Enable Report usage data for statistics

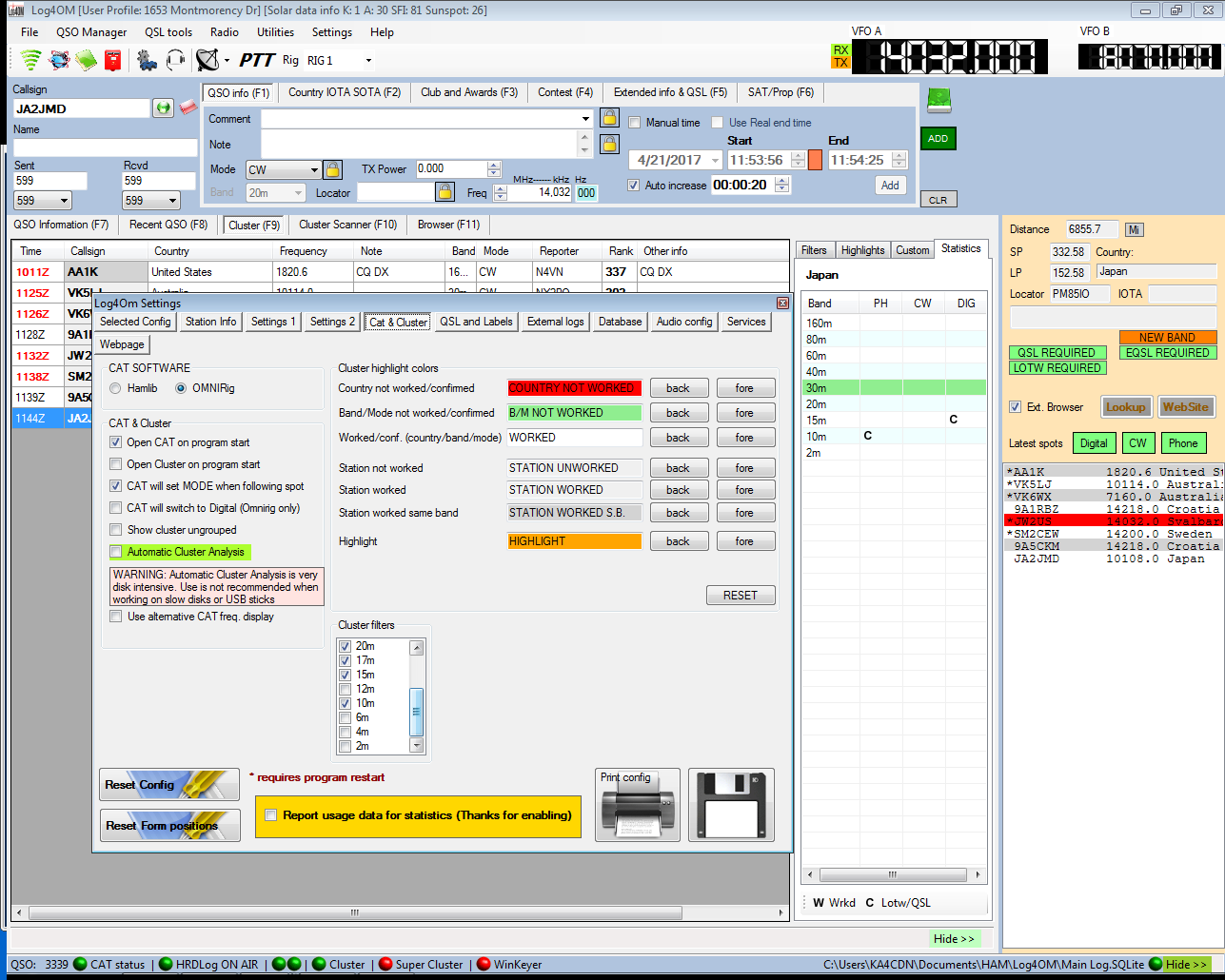click(x=271, y=815)
